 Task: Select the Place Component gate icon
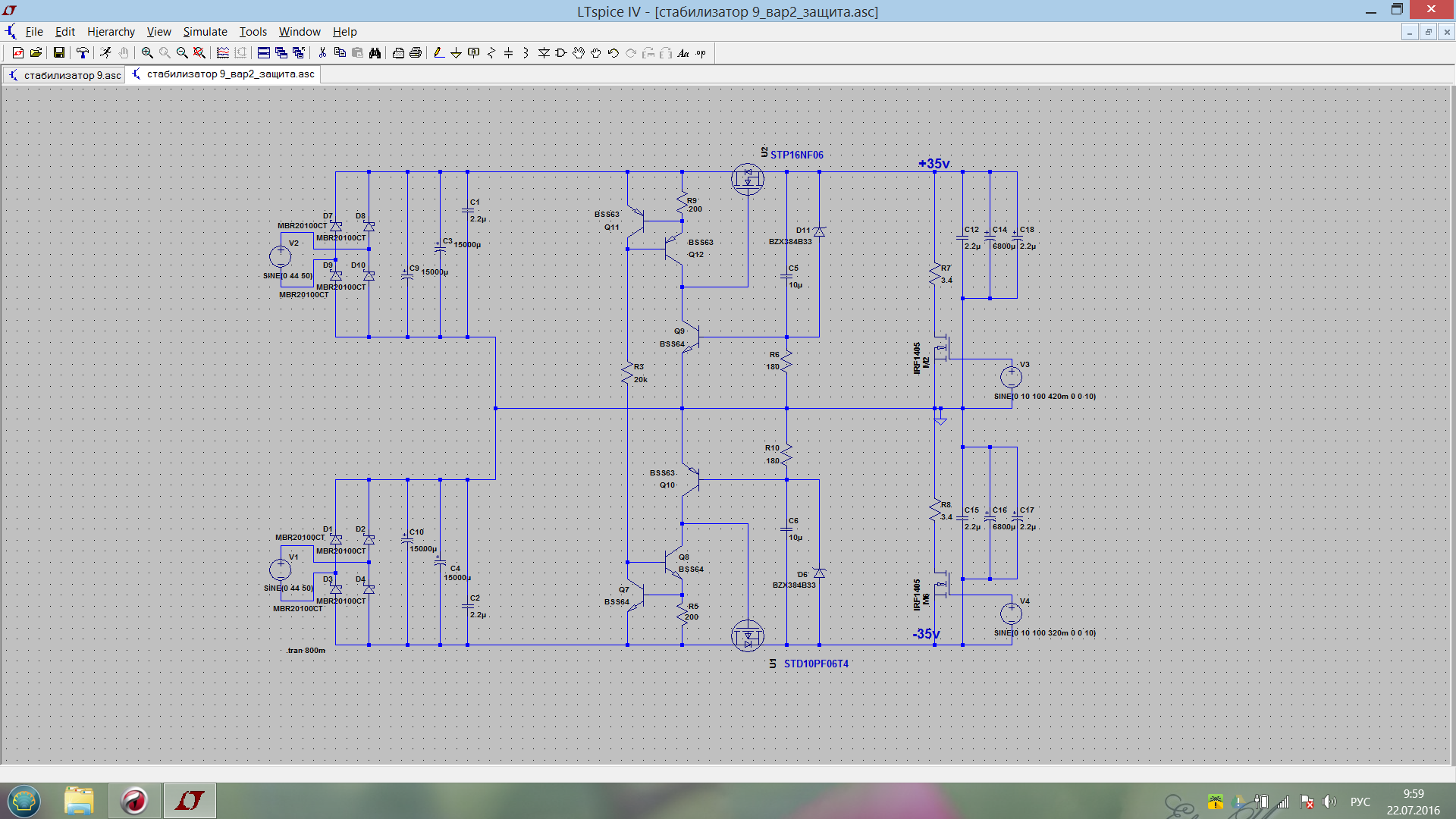tap(561, 53)
